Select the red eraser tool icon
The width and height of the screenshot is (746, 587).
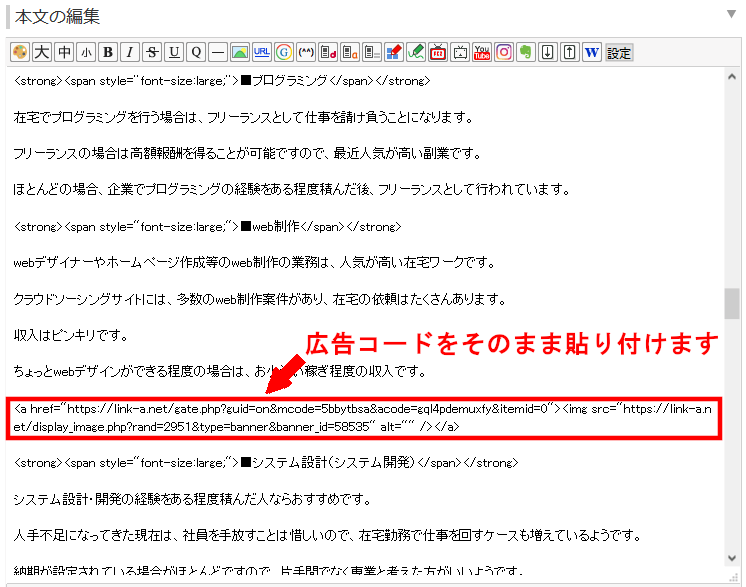(x=393, y=52)
